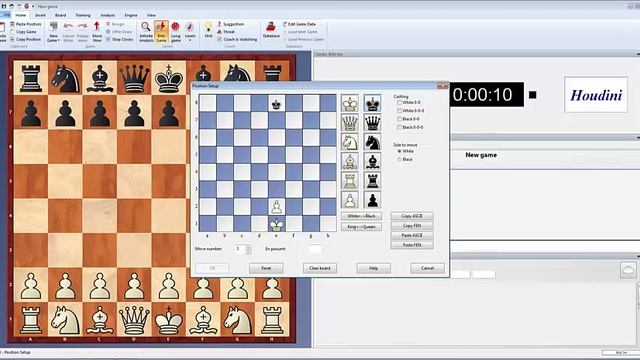
Task: Enable Black 0-0-0 castling checkbox
Action: [x=399, y=127]
